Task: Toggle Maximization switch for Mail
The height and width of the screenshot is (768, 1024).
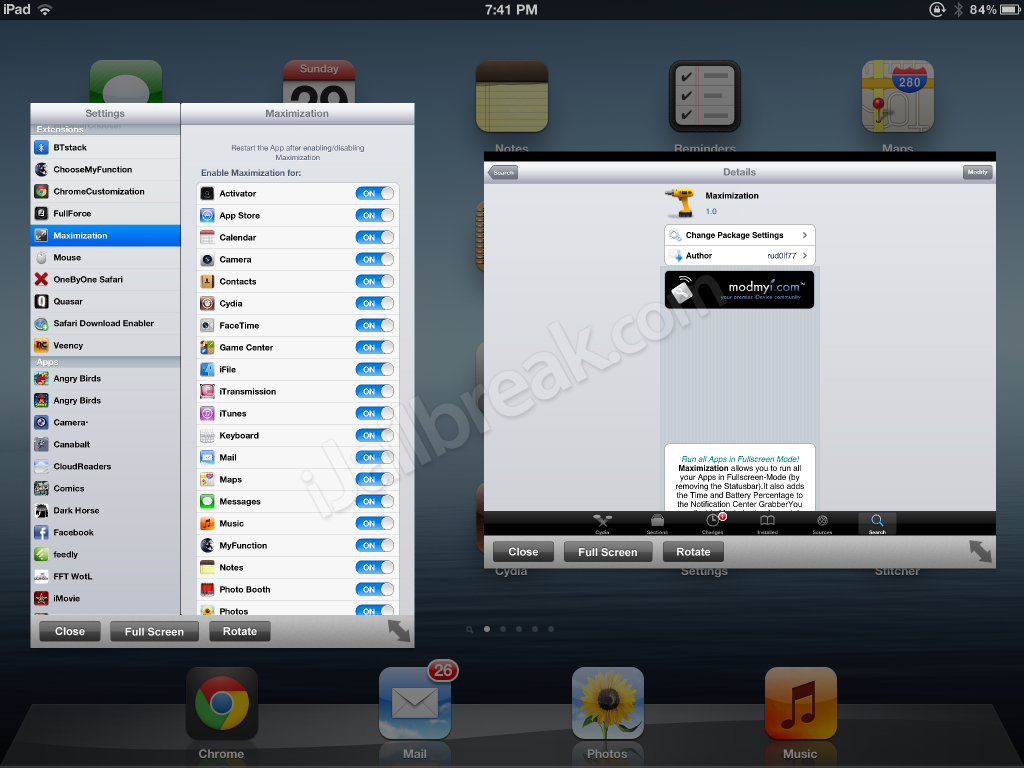Action: click(x=374, y=457)
